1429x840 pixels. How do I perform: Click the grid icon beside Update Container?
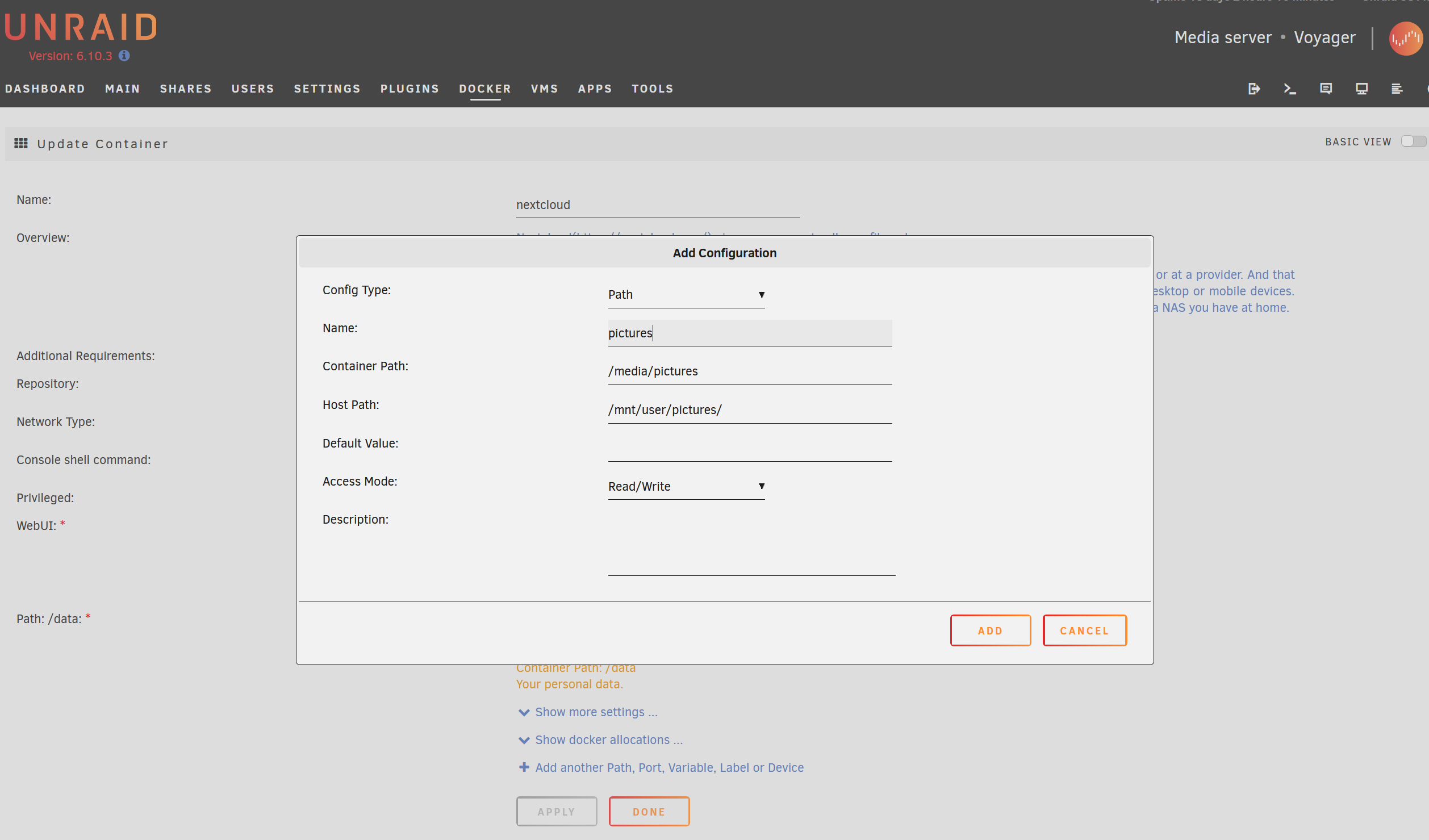[21, 143]
